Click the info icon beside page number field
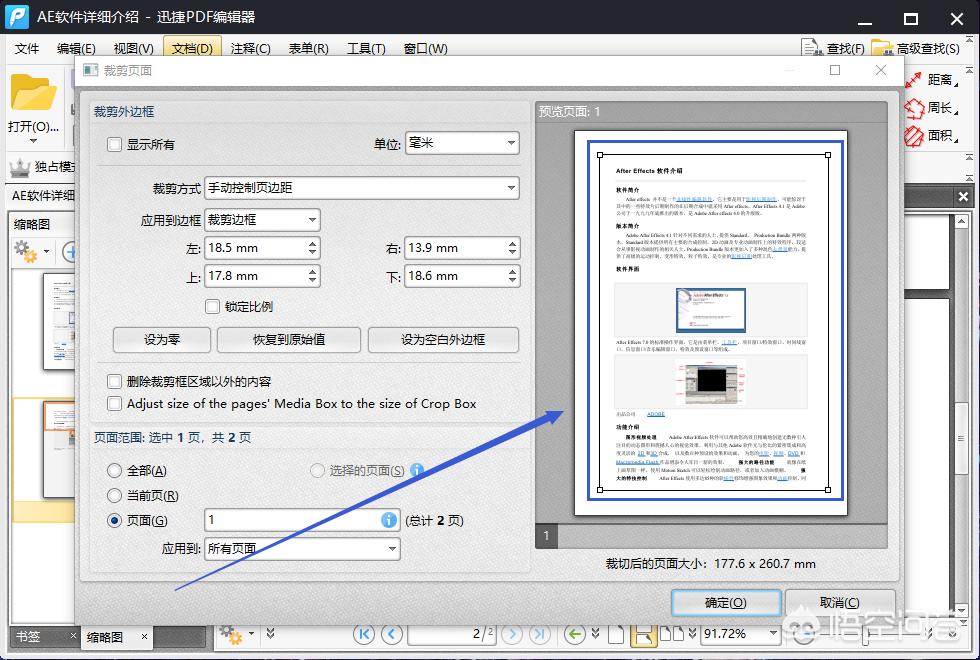 pyautogui.click(x=388, y=520)
